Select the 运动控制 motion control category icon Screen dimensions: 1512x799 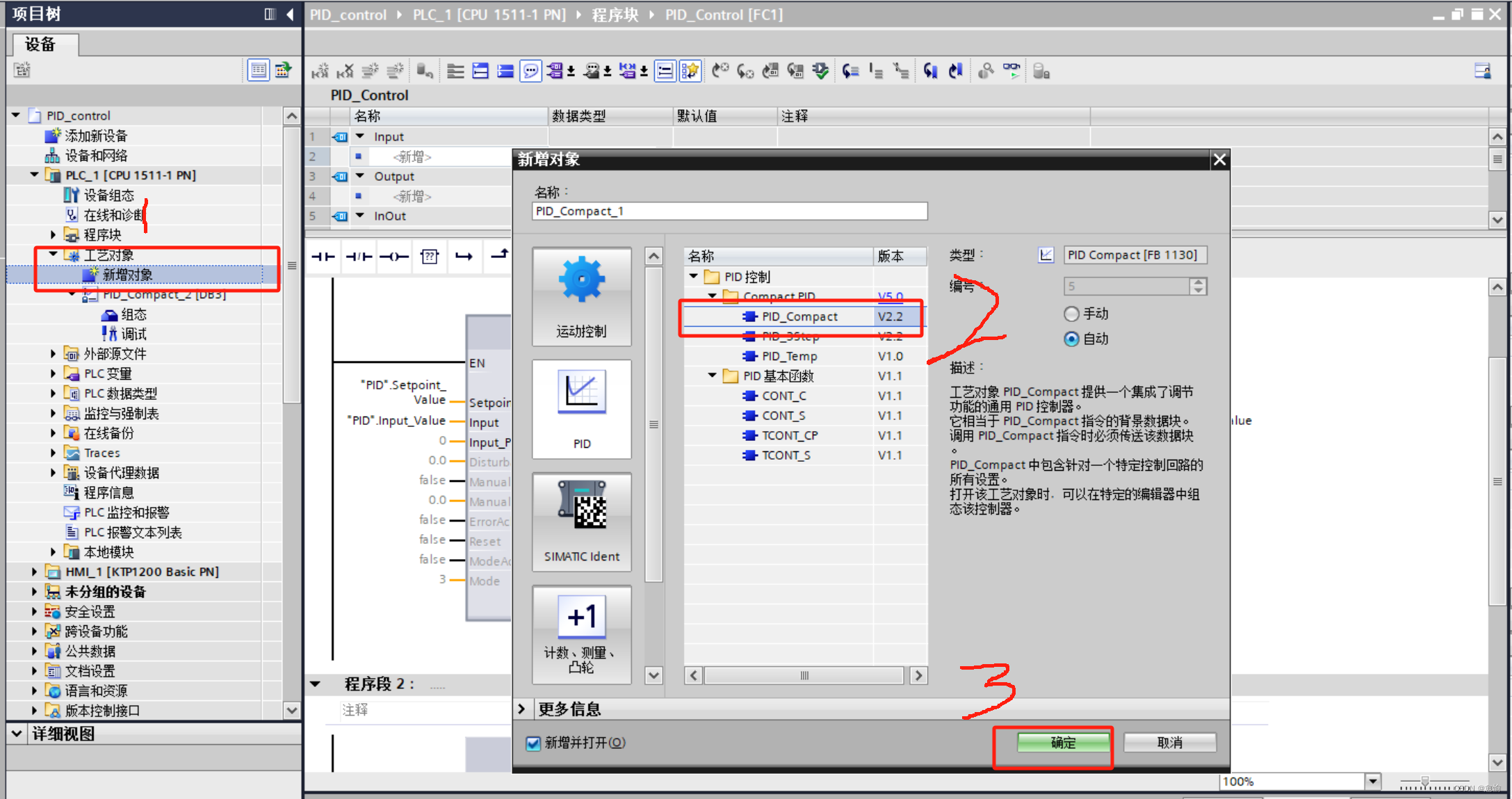pyautogui.click(x=581, y=296)
